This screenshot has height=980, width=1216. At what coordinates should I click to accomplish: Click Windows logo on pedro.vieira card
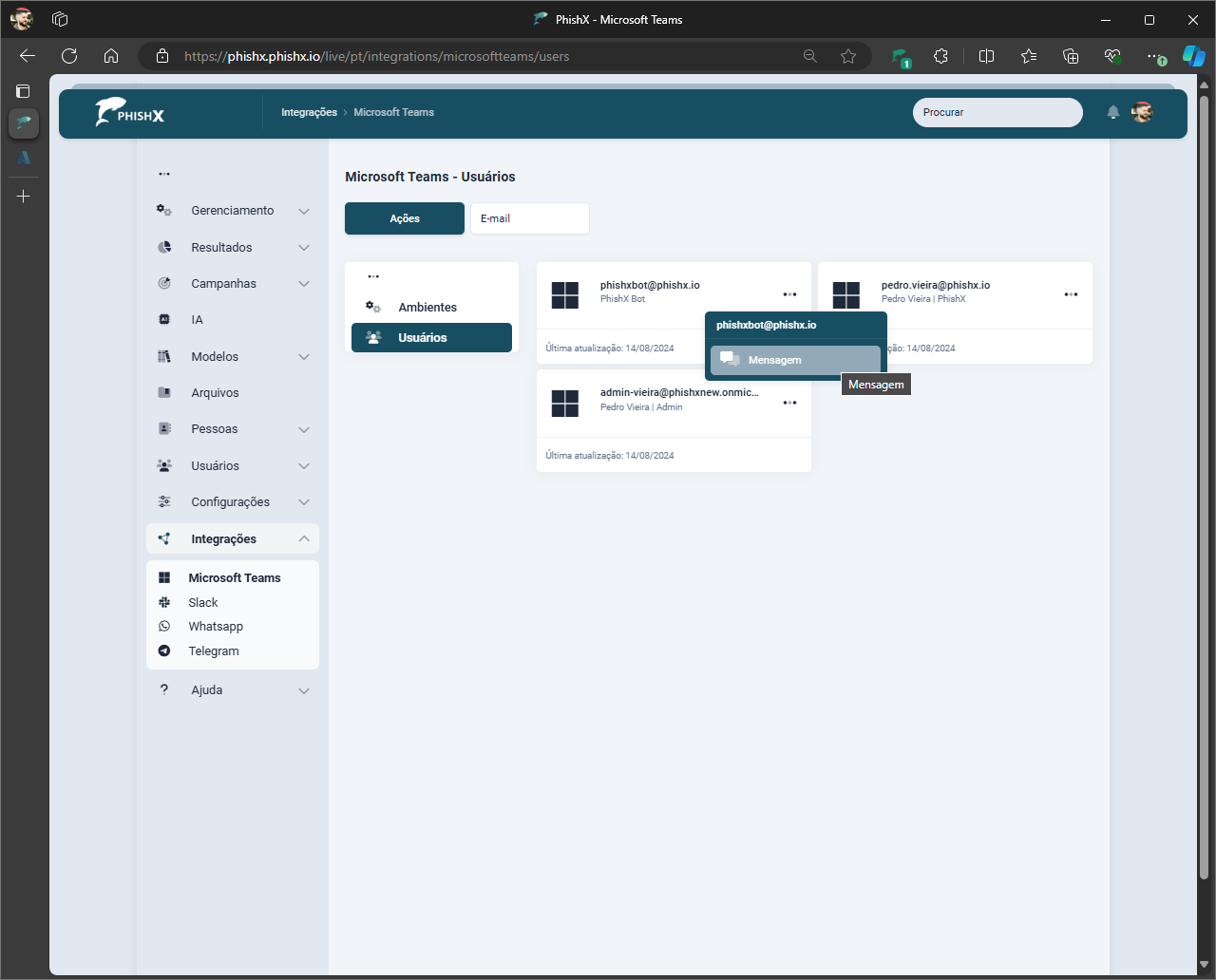pos(846,295)
